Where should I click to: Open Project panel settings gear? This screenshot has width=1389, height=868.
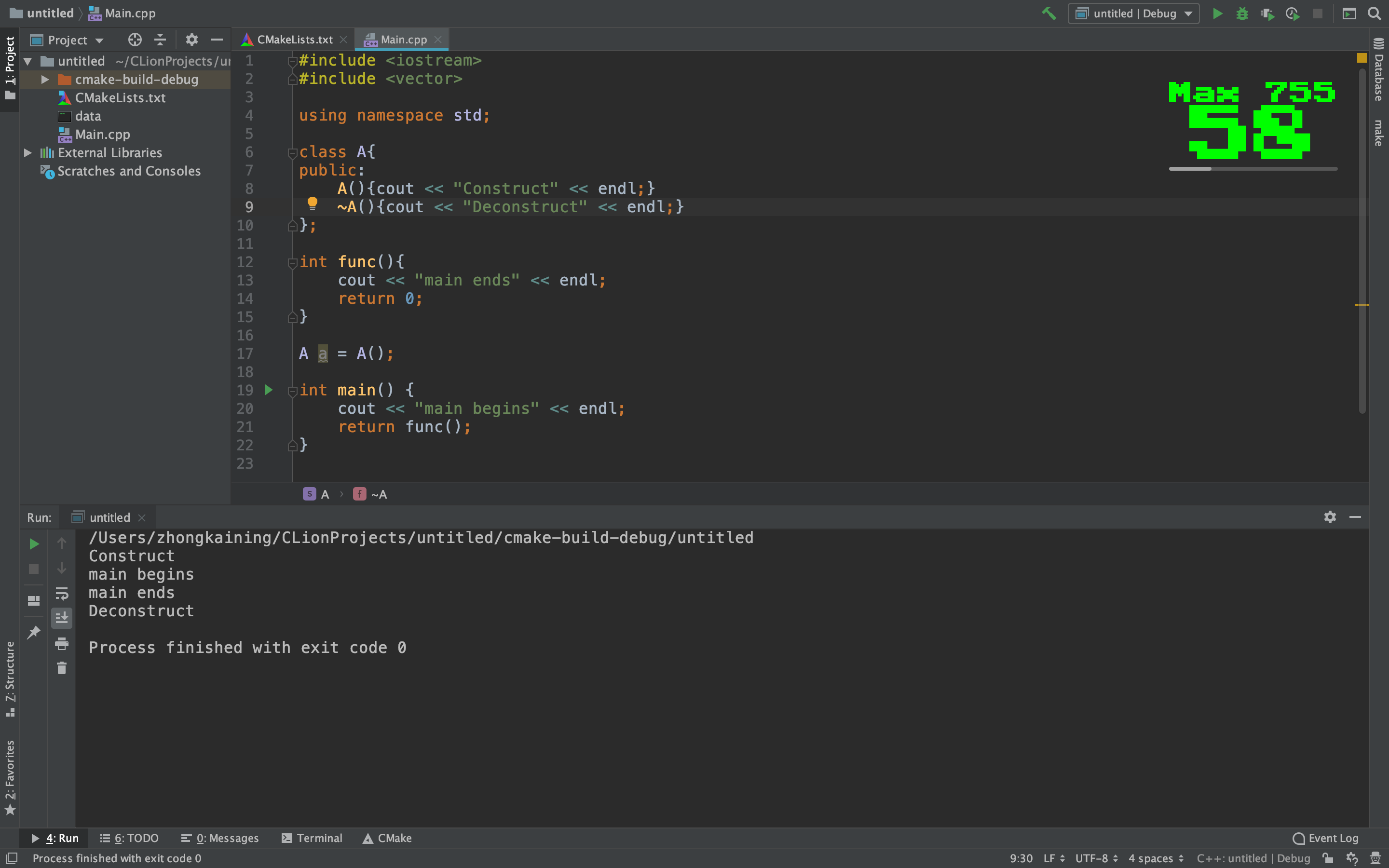[x=191, y=40]
